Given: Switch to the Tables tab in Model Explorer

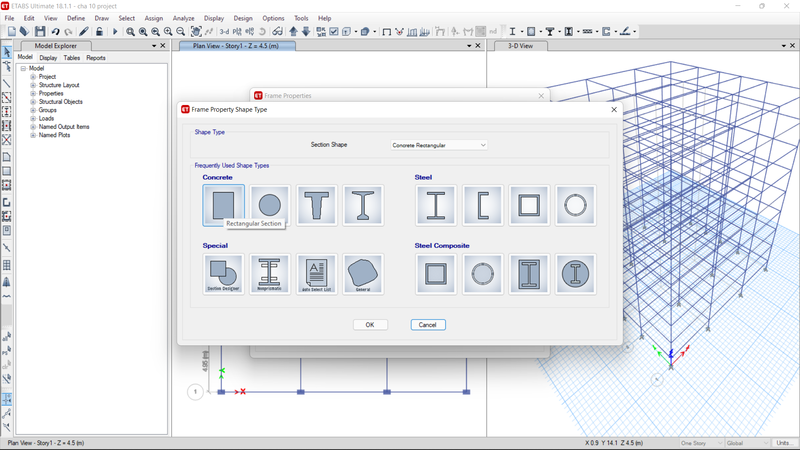Looking at the screenshot, I should [x=71, y=58].
